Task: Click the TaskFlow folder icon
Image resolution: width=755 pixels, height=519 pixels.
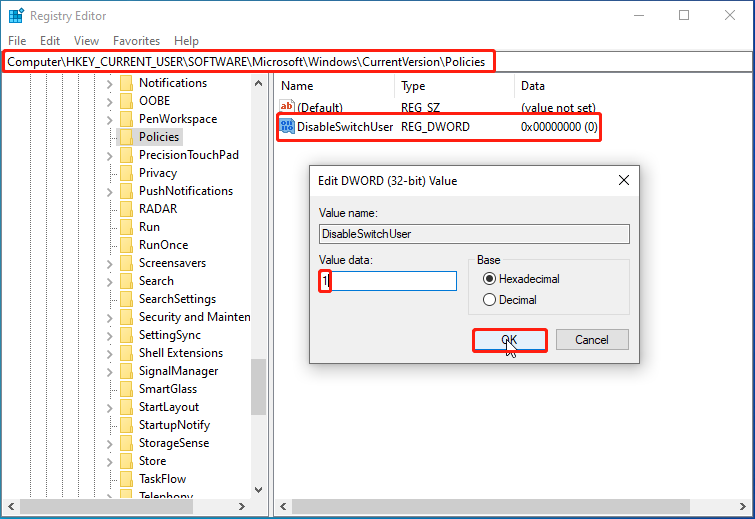Action: pyautogui.click(x=127, y=479)
